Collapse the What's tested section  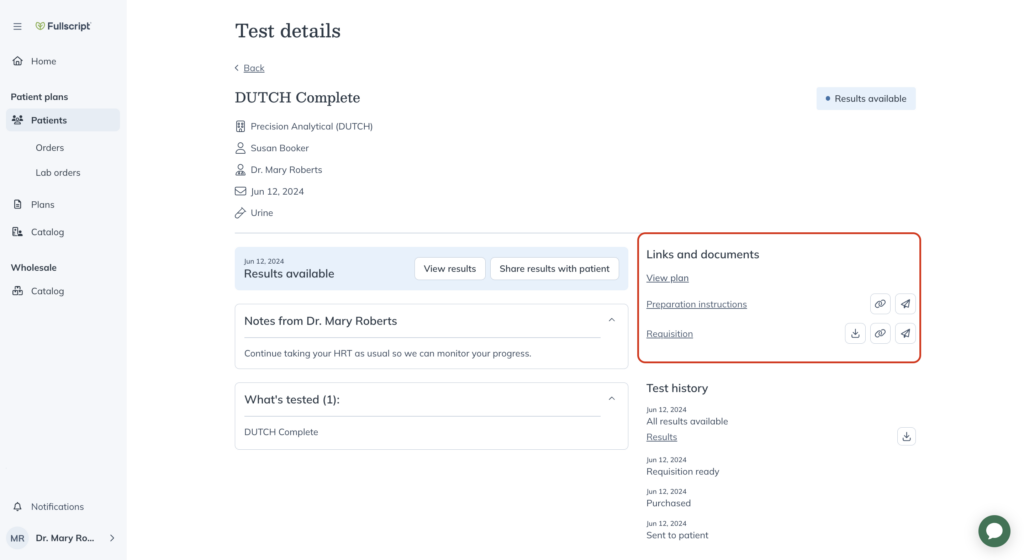611,399
